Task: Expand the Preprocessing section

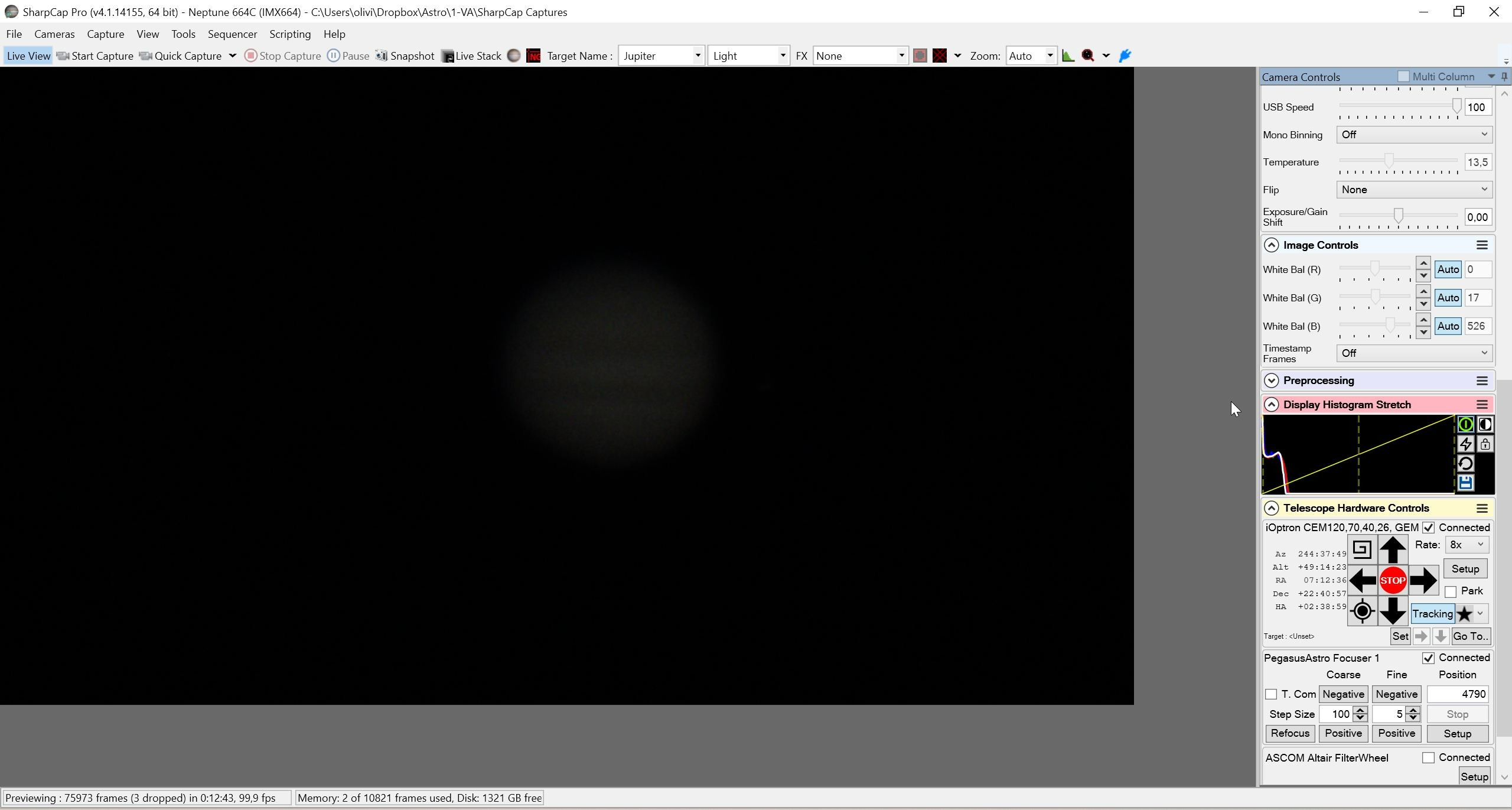Action: pos(1271,380)
